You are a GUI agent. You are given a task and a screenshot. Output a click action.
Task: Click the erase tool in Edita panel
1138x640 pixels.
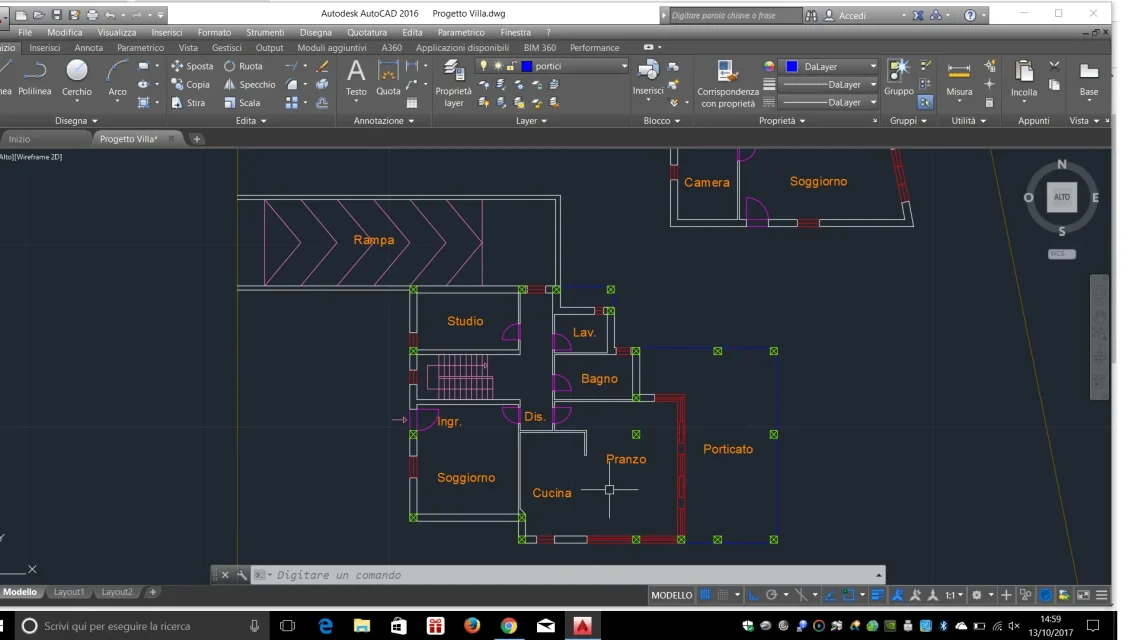322,66
